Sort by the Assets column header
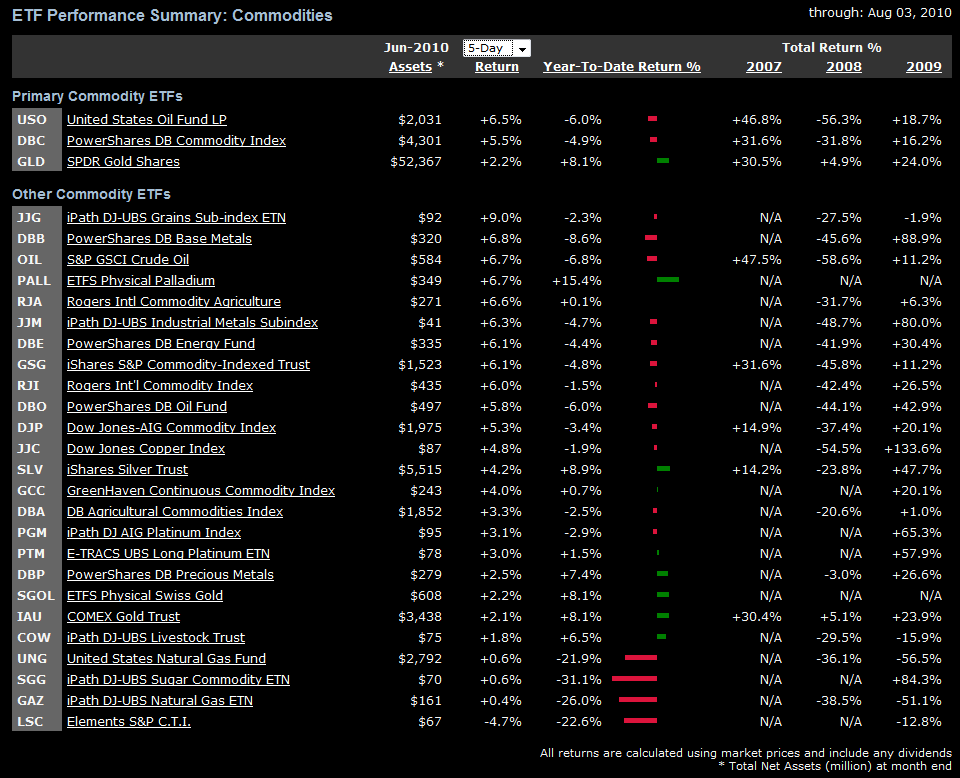 click(x=410, y=67)
